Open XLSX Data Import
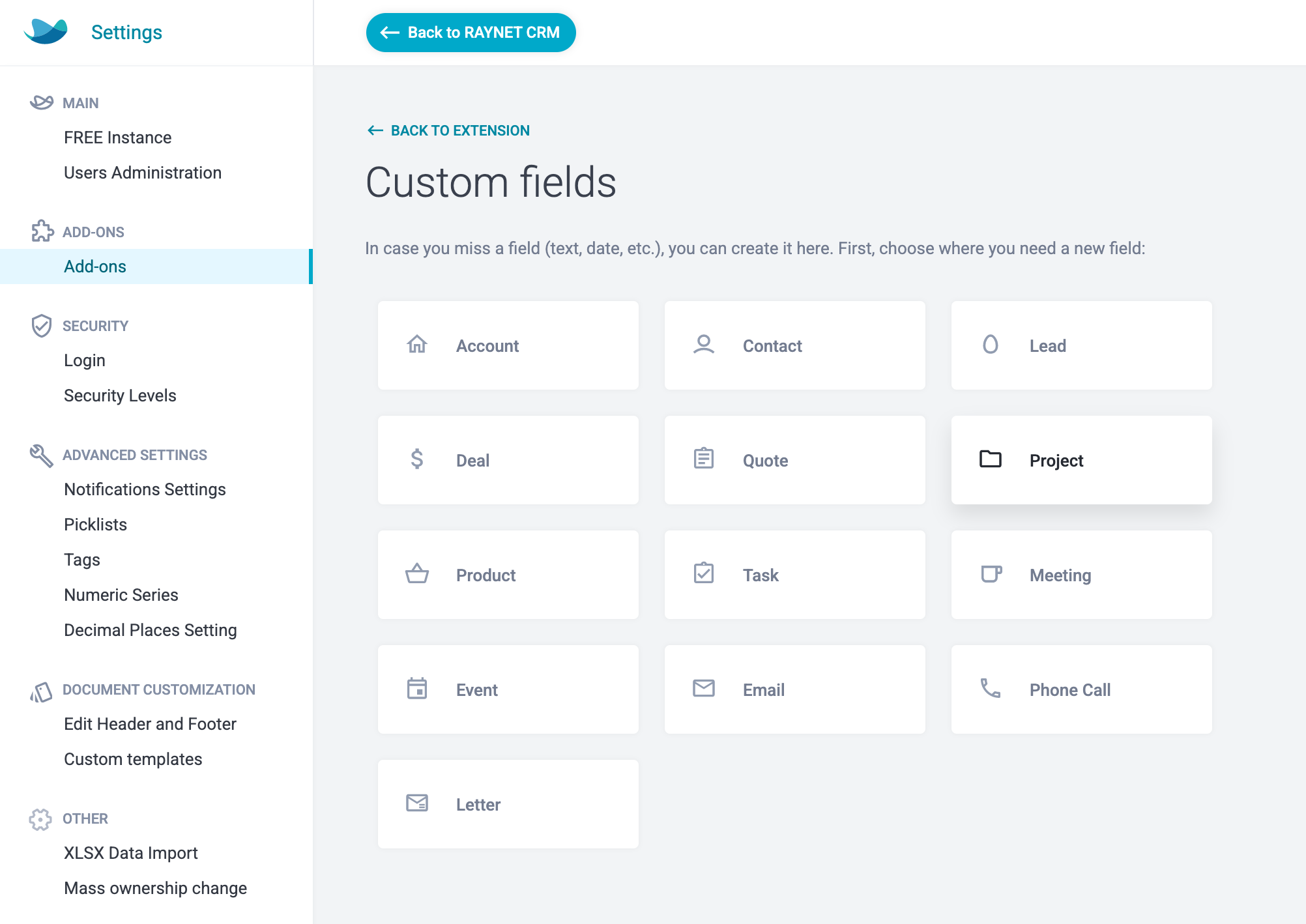Viewport: 1306px width, 924px height. coord(131,853)
